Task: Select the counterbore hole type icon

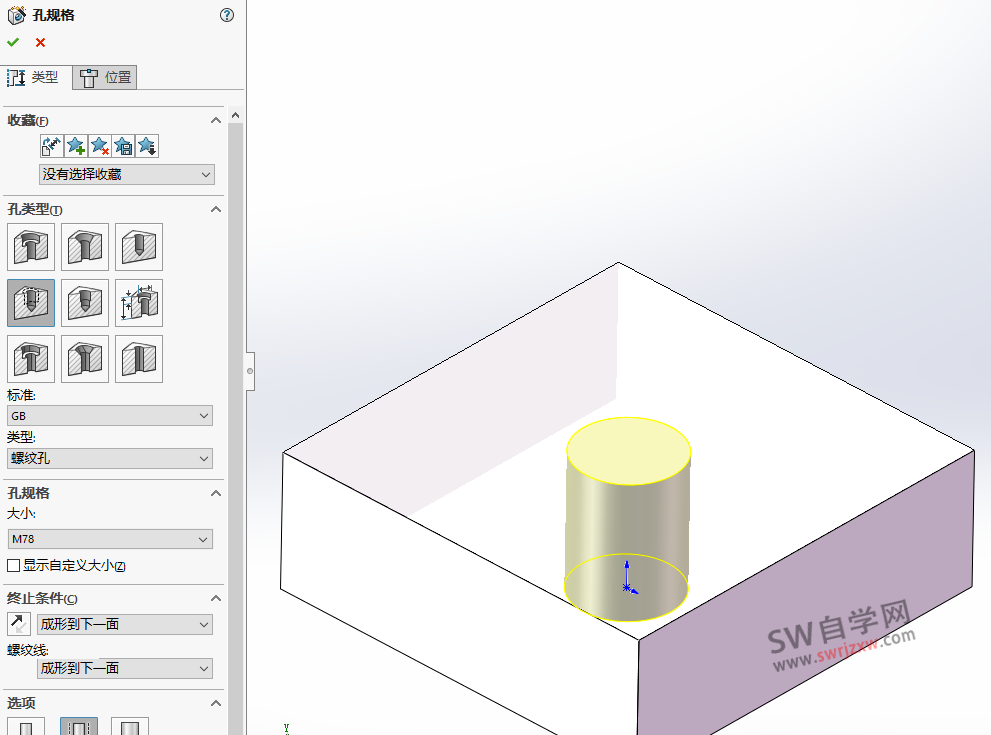Action: point(31,247)
